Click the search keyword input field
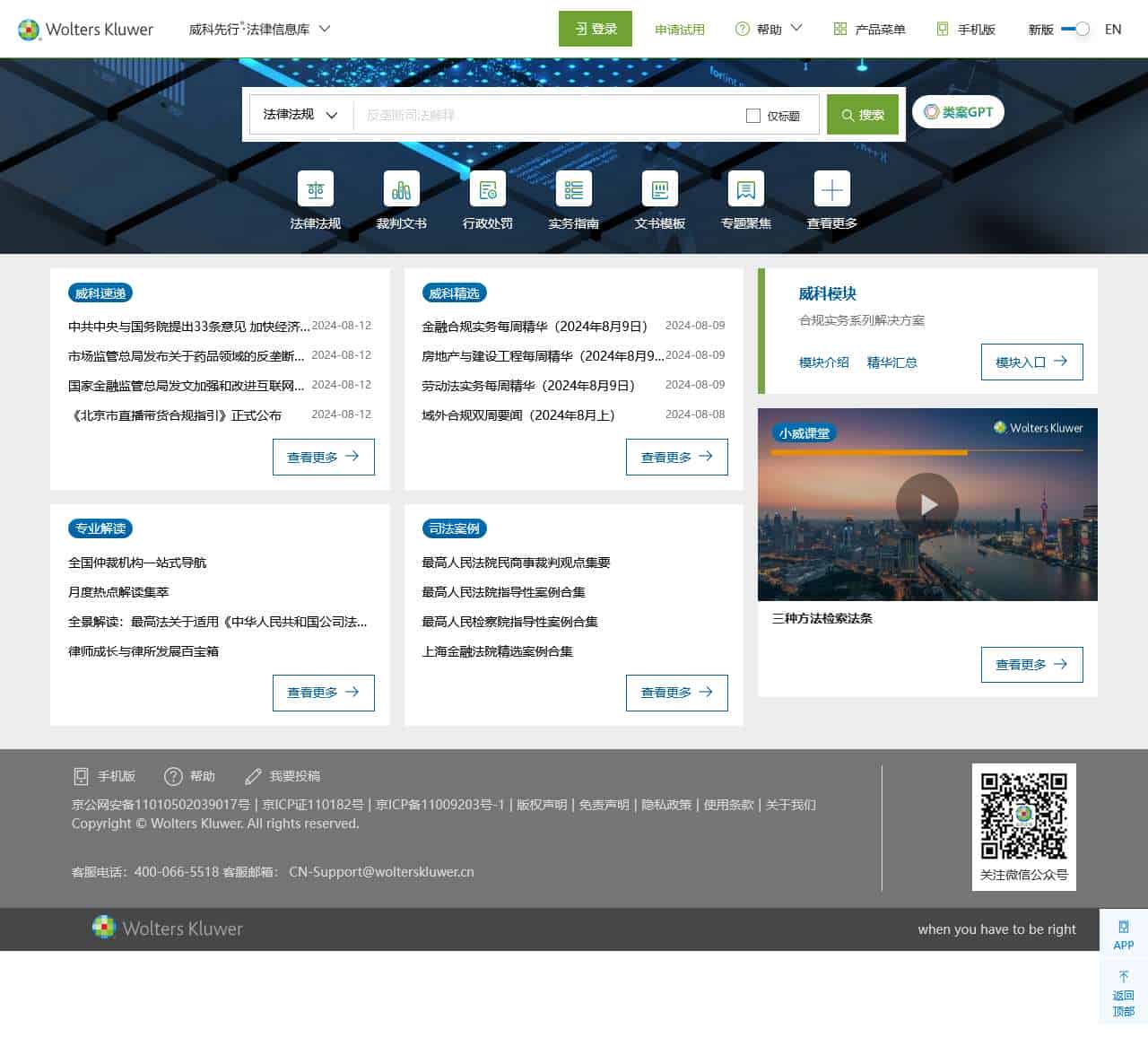The width and height of the screenshot is (1148, 1047). [547, 115]
